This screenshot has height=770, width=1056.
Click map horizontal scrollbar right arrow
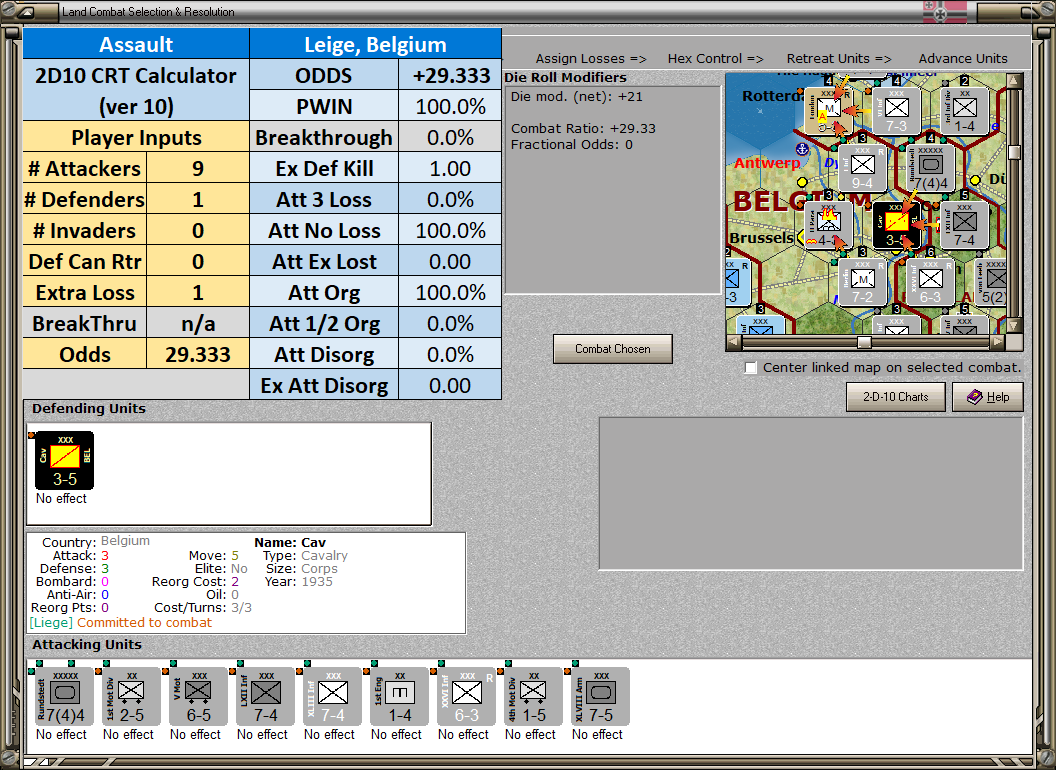pyautogui.click(x=998, y=342)
